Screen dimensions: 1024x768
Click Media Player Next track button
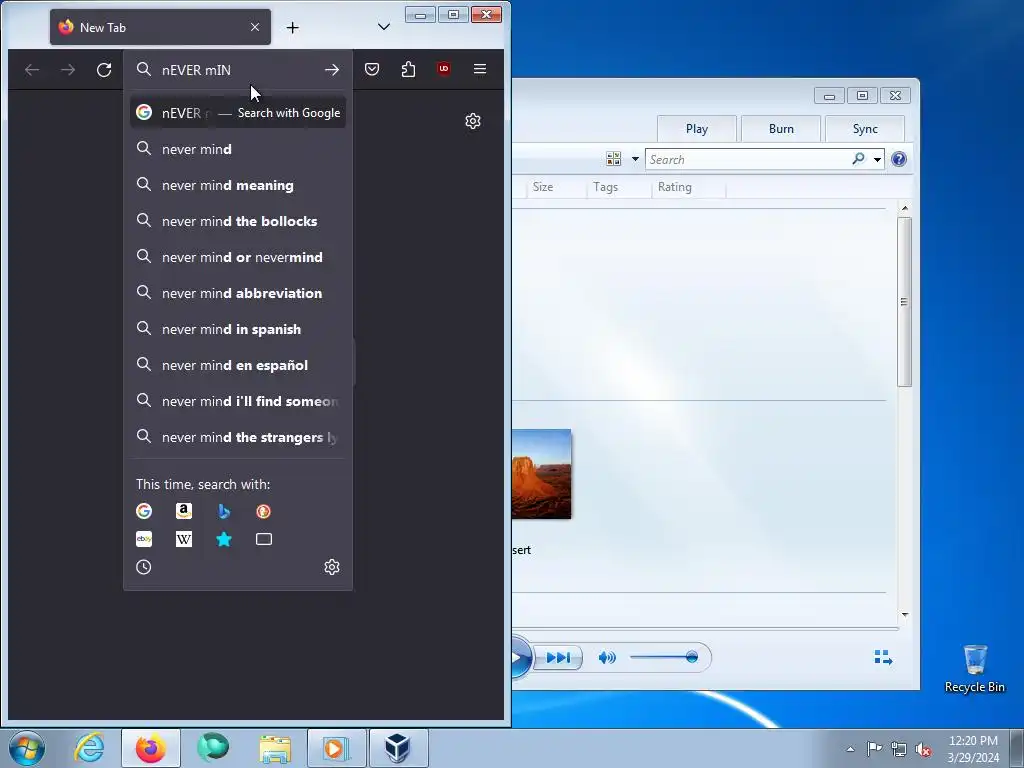click(558, 658)
